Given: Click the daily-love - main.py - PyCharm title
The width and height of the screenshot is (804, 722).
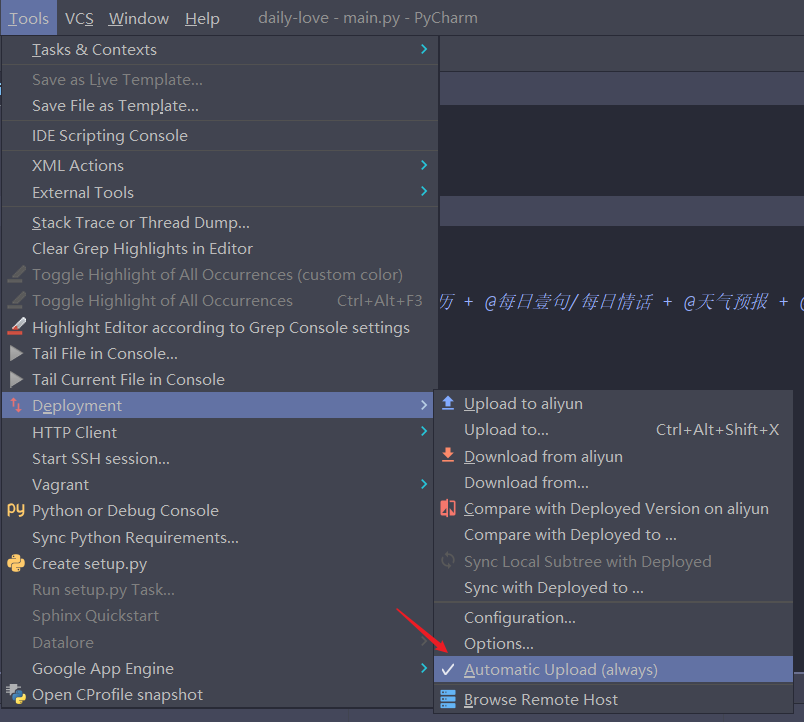Looking at the screenshot, I should point(368,18).
